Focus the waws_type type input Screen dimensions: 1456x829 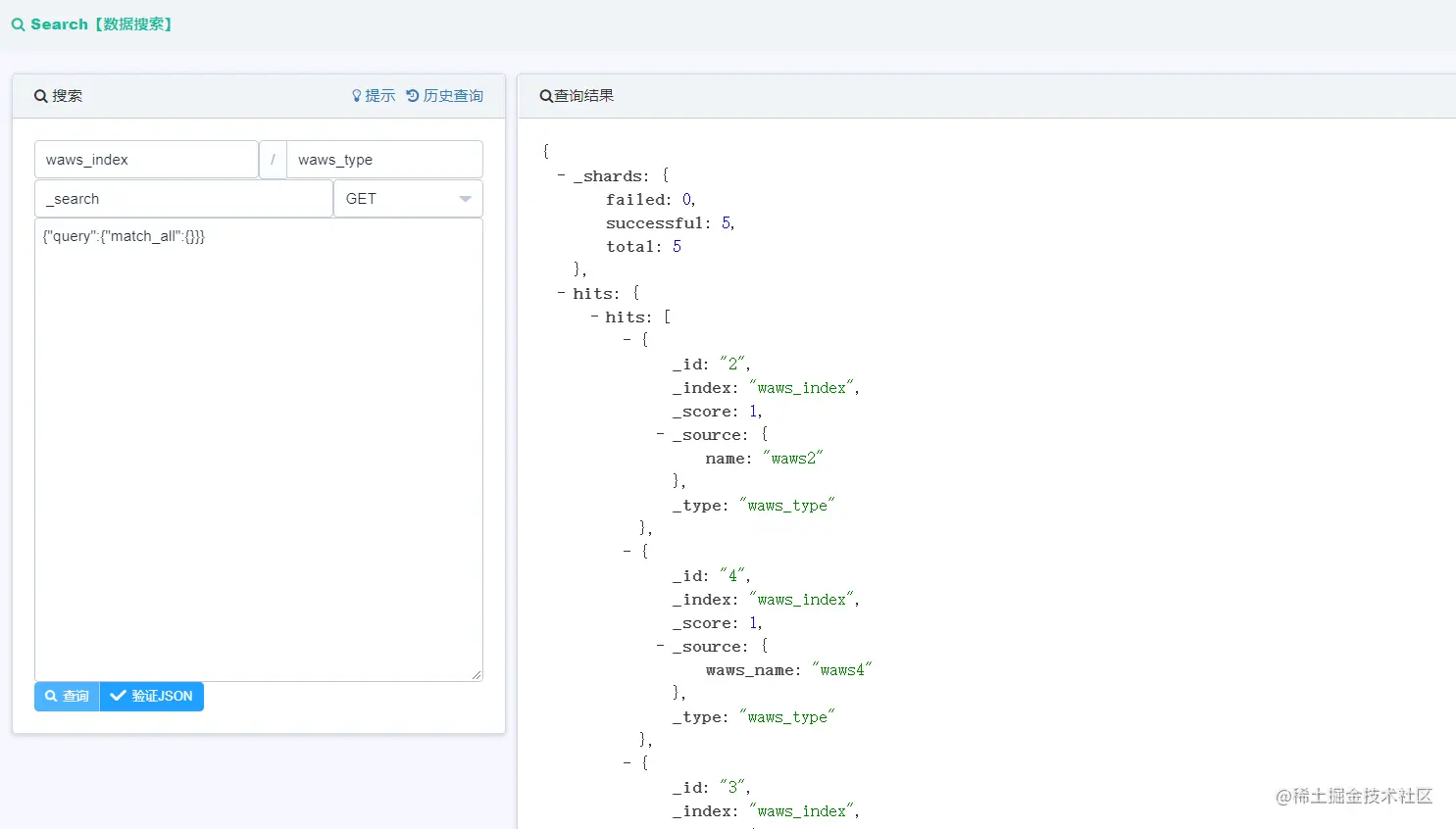[384, 160]
